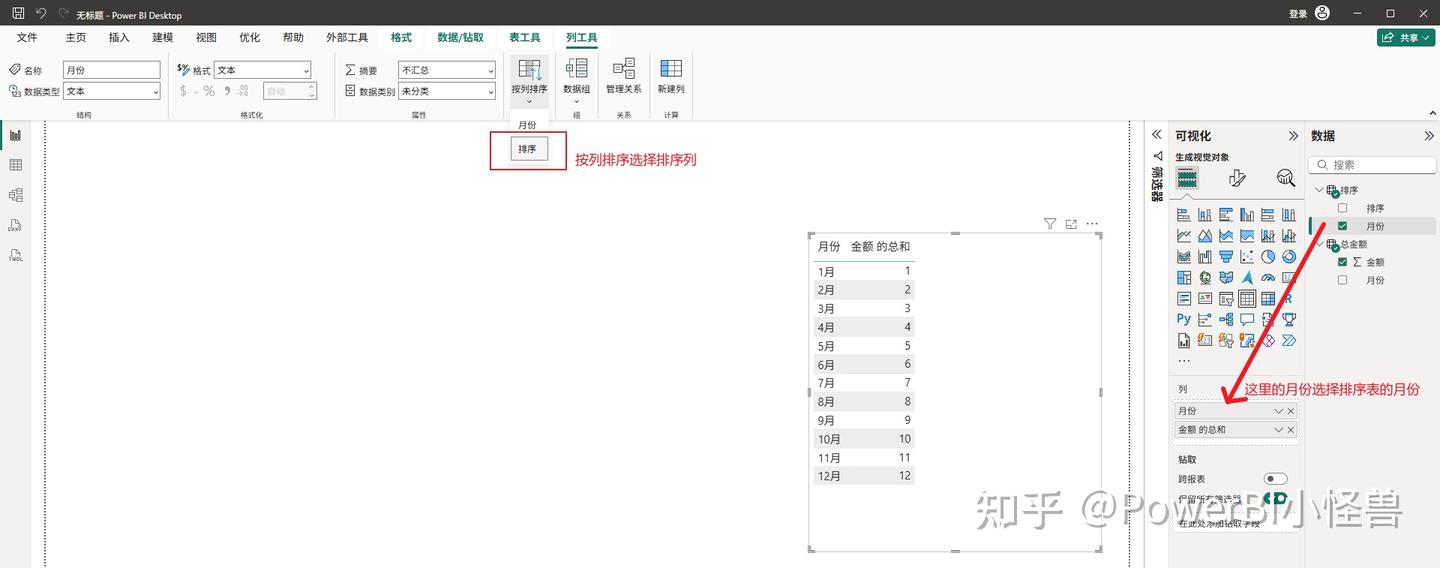Click the 管理关系 button
This screenshot has height=568, width=1440.
tap(624, 76)
